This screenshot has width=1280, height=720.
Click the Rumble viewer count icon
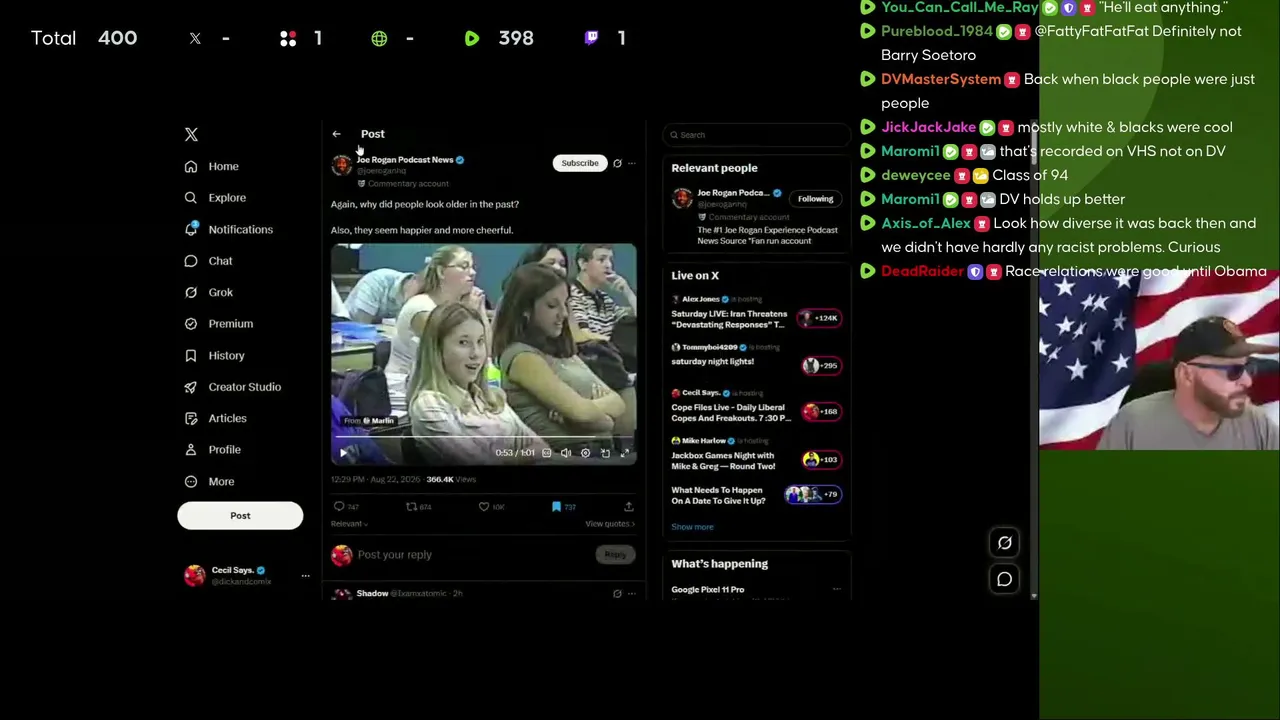click(x=472, y=38)
